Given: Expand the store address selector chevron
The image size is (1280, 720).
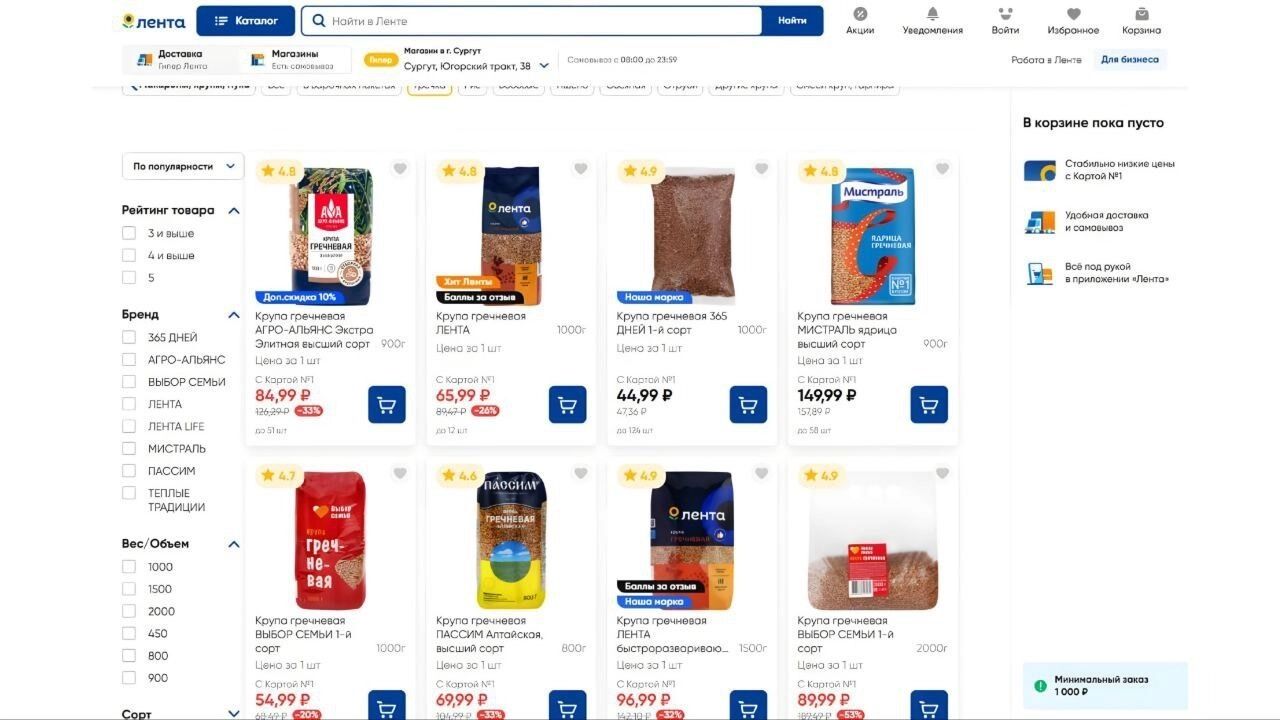Looking at the screenshot, I should click(x=544, y=66).
